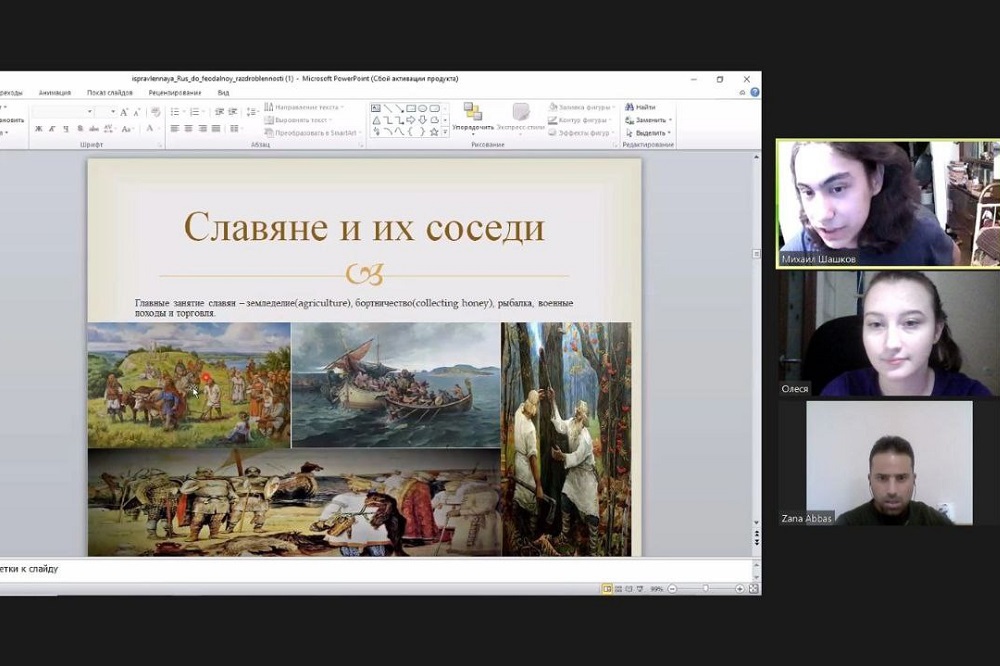Open the font name dropdown
This screenshot has width=1000, height=666.
(90, 112)
